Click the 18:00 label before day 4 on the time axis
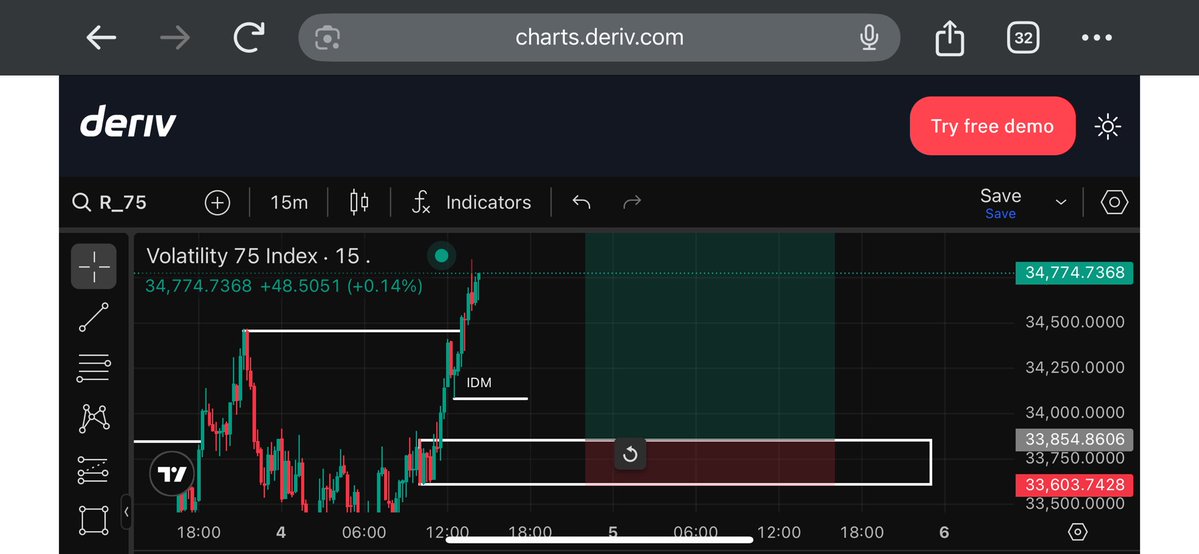This screenshot has width=1199, height=554. click(x=199, y=533)
